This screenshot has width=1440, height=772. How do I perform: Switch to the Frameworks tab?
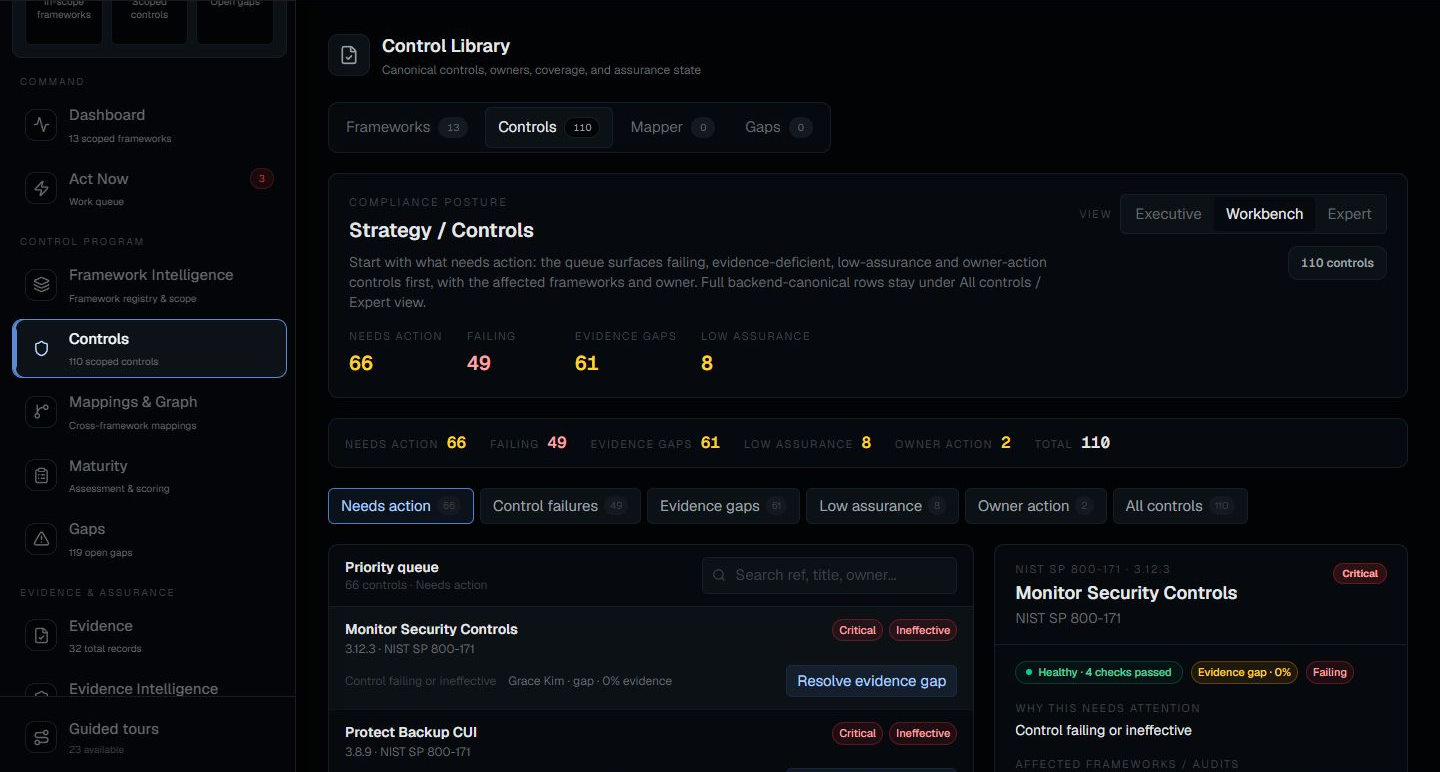406,127
